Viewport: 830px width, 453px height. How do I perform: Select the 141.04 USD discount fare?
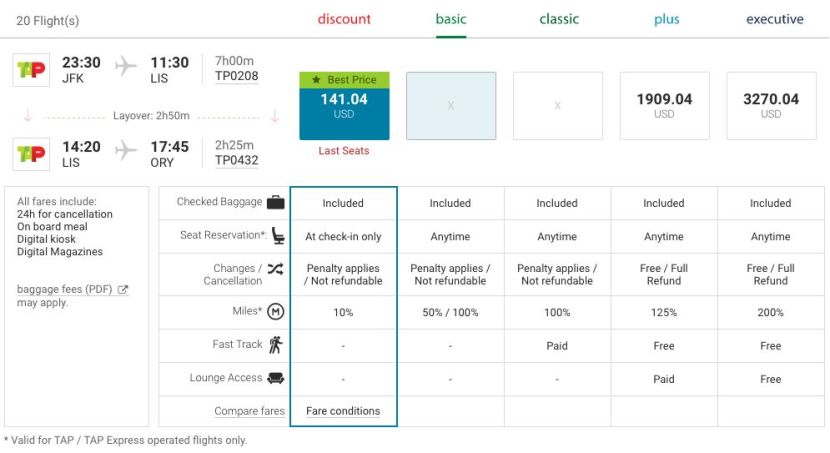pos(344,106)
